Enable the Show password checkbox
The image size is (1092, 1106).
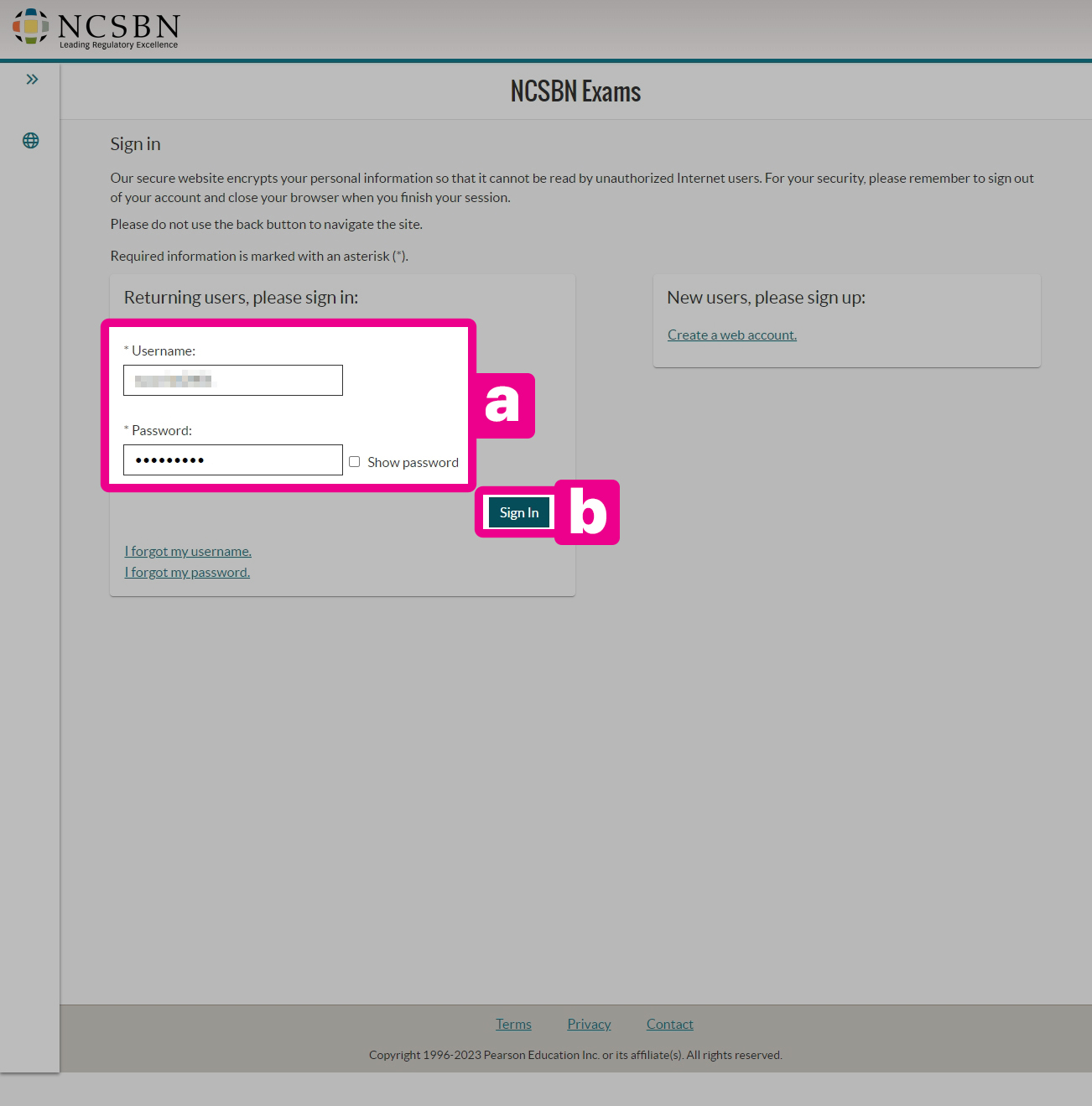tap(355, 462)
